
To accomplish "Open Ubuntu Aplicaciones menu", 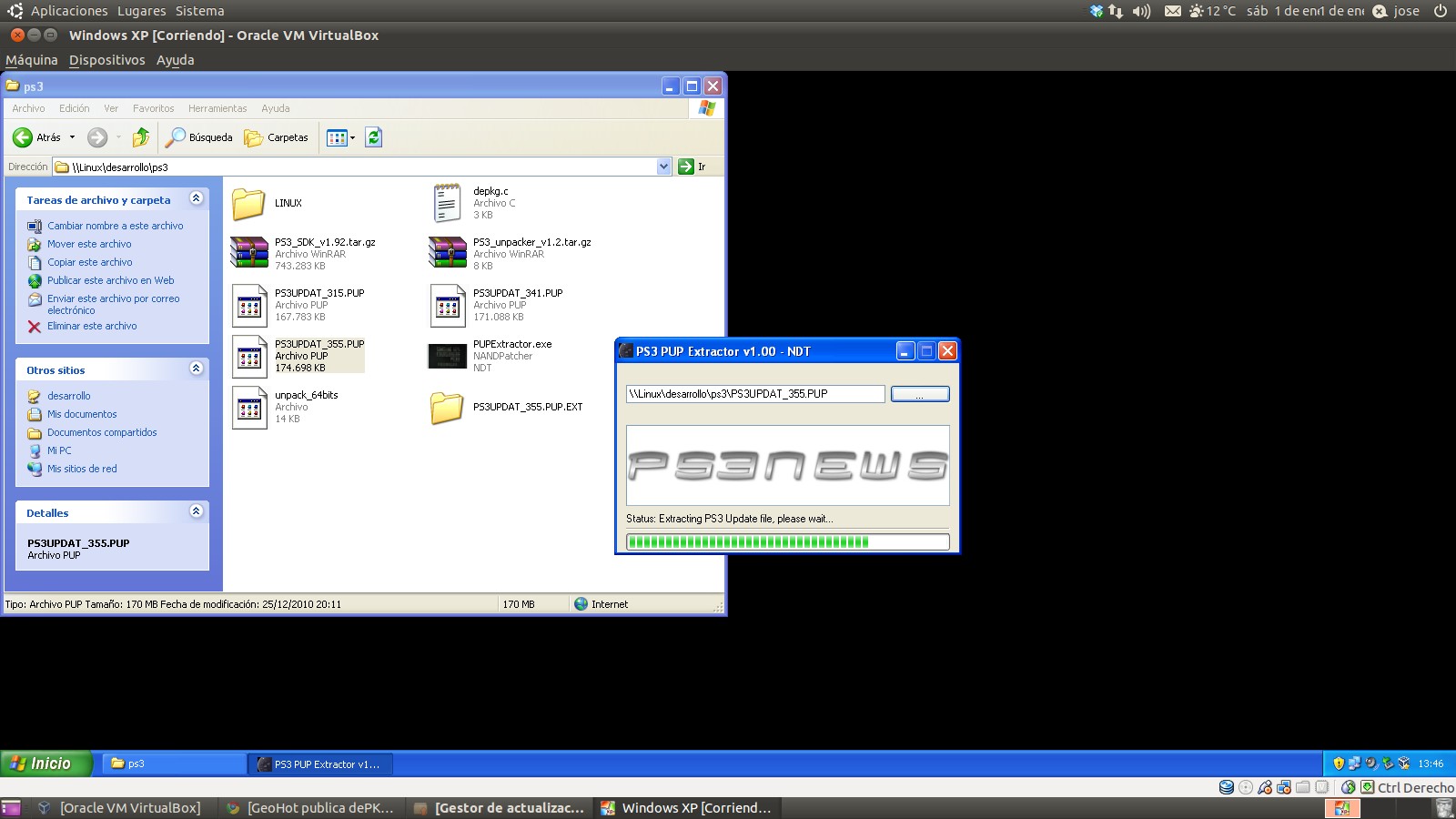I will [x=69, y=11].
